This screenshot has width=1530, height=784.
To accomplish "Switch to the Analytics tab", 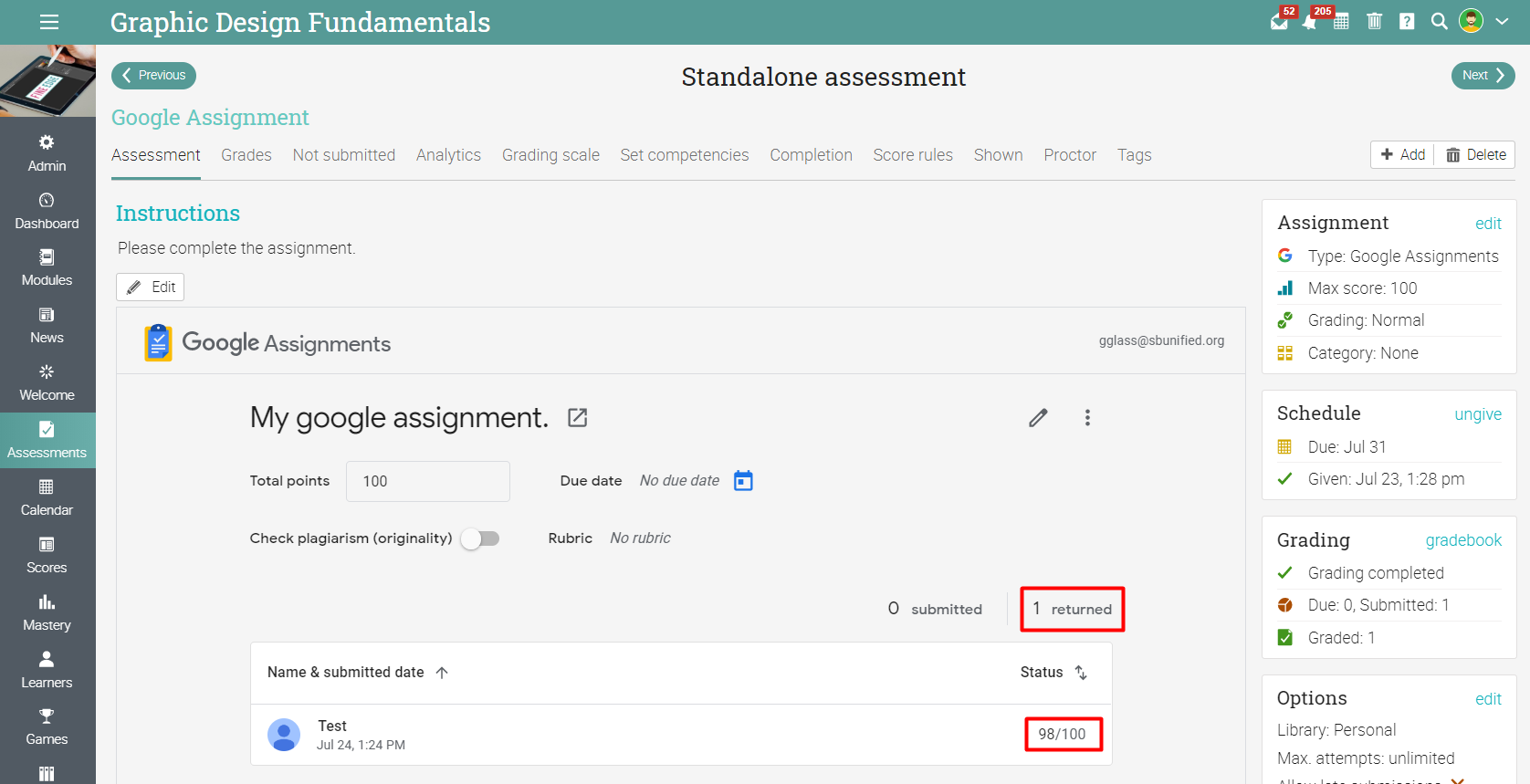I will pyautogui.click(x=448, y=155).
